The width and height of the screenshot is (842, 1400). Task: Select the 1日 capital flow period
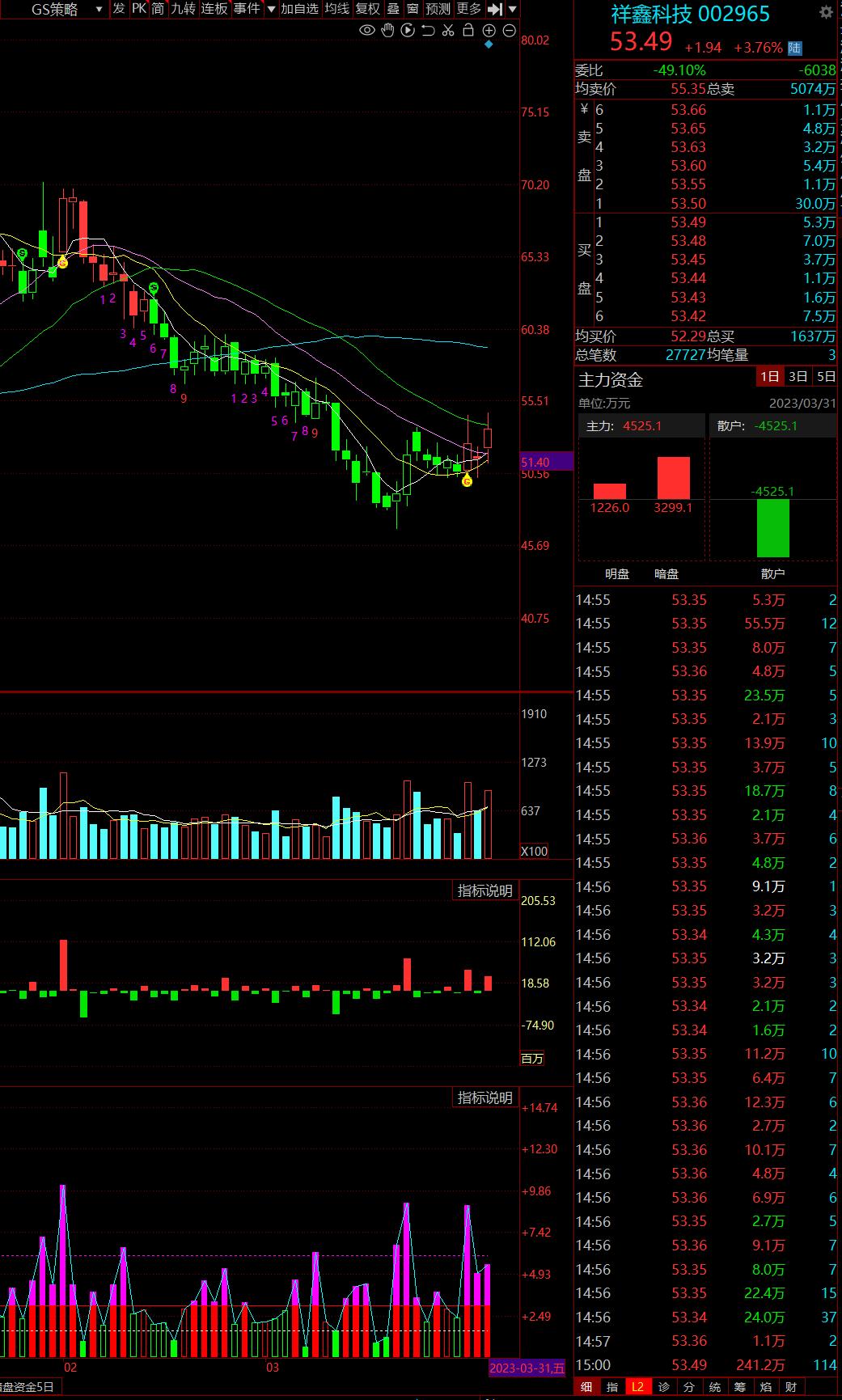pyautogui.click(x=770, y=376)
